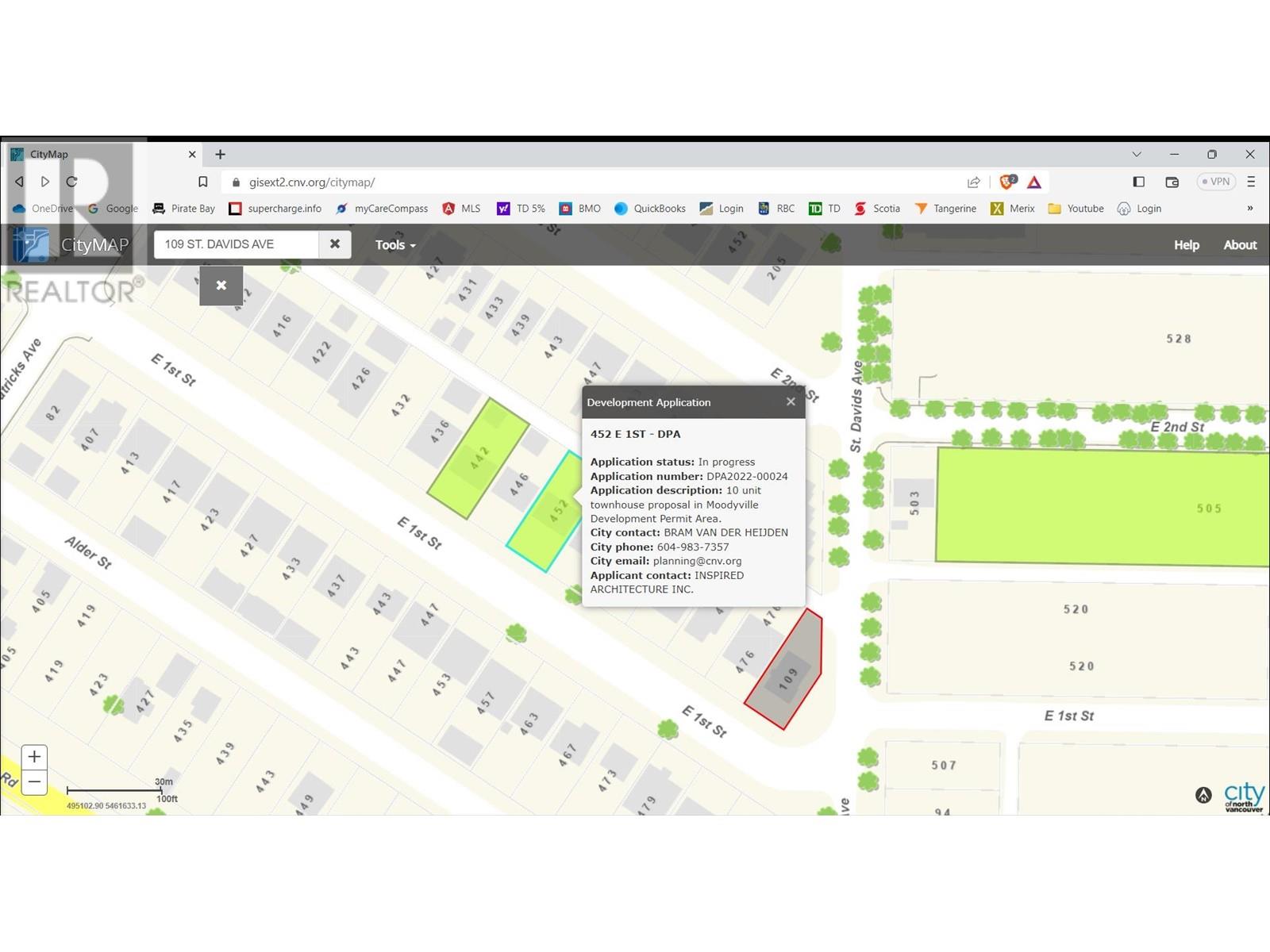Expand the Tools dropdown menu
This screenshot has width=1270, height=952.
pyautogui.click(x=395, y=244)
